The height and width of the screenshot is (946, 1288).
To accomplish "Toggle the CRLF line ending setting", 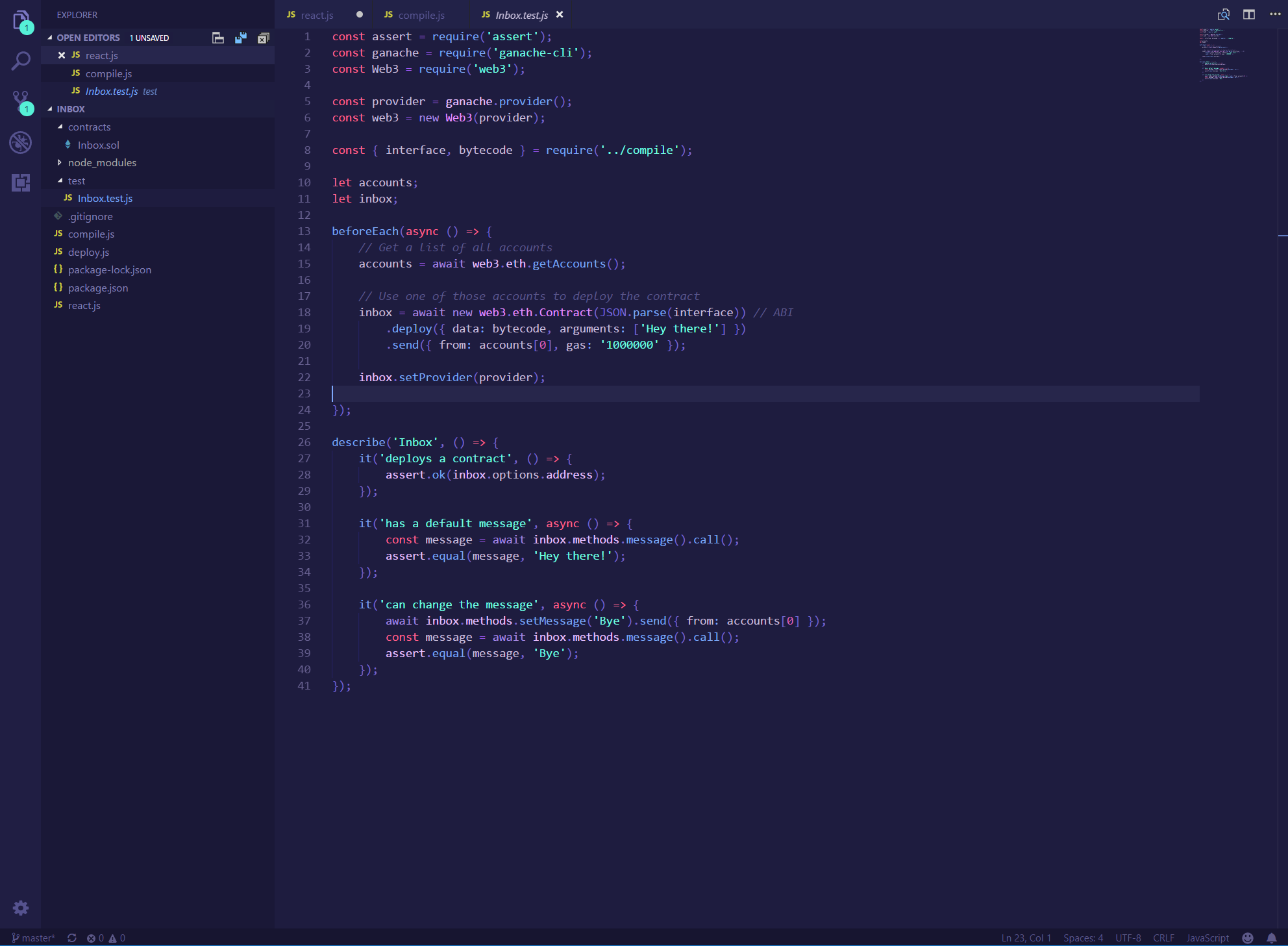I will (1163, 938).
